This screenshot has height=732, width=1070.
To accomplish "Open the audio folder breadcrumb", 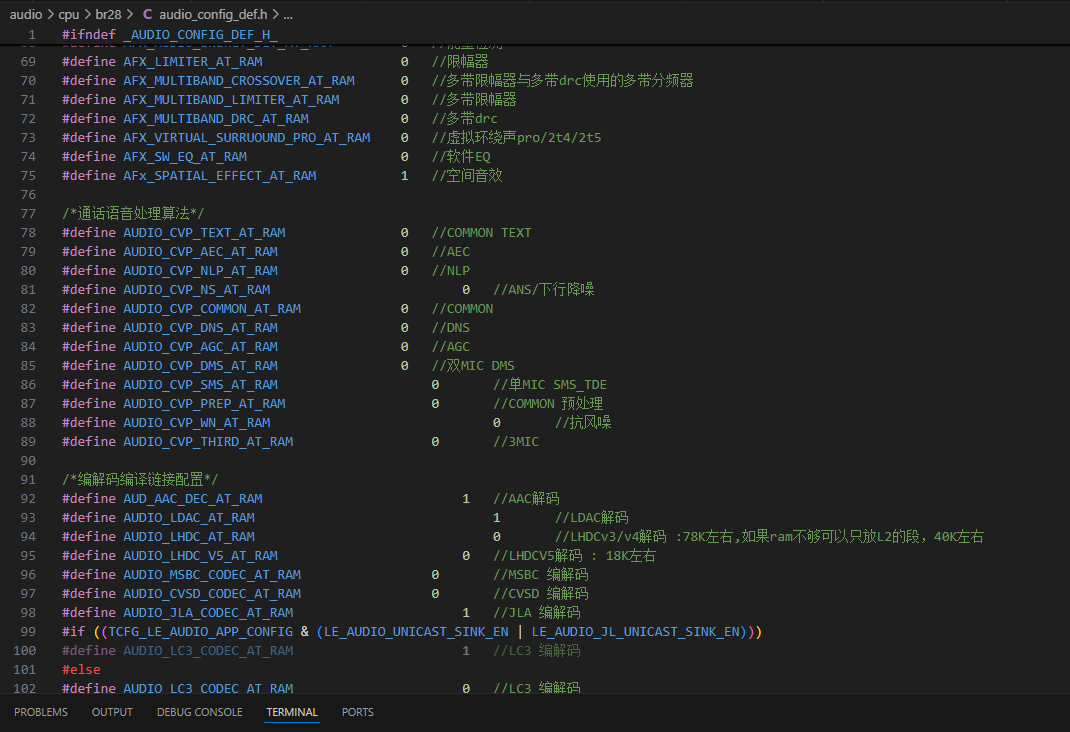I will [26, 14].
